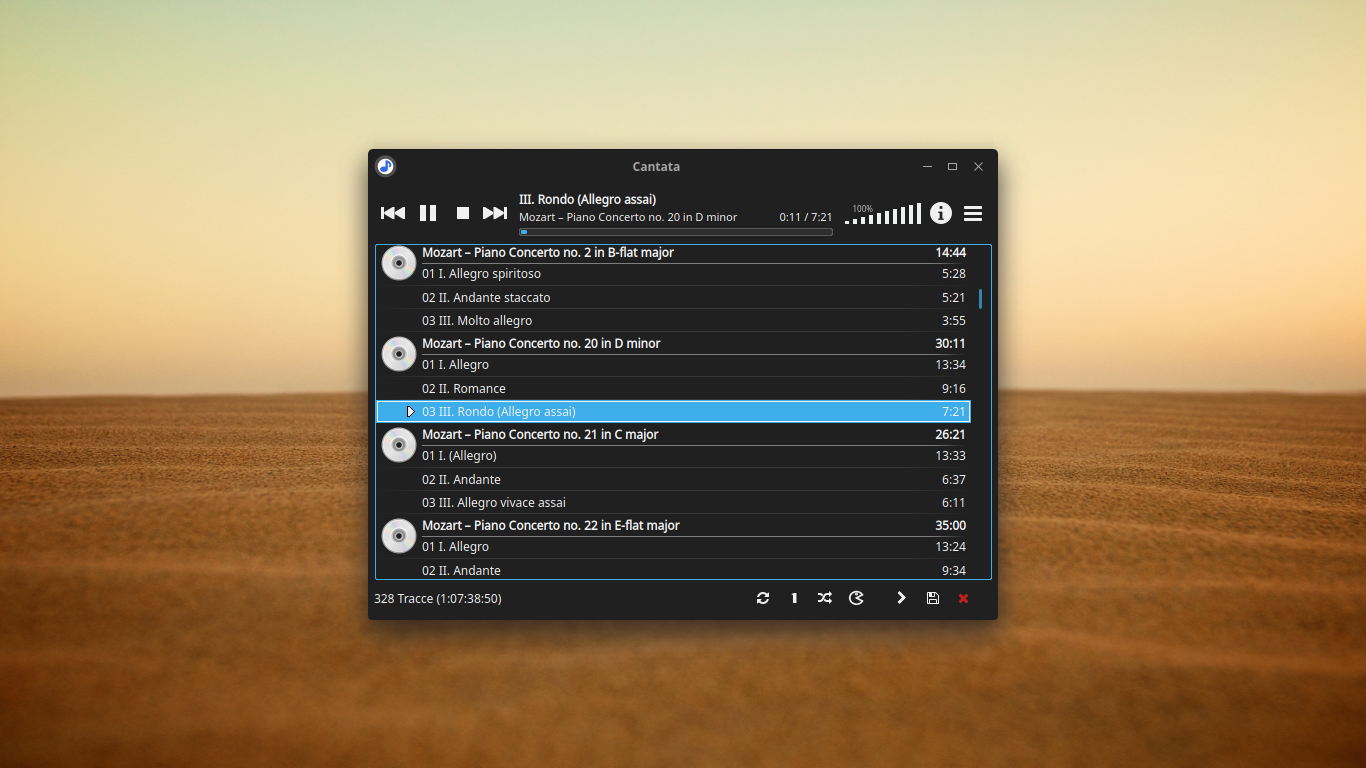Seek in the track progress bar
This screenshot has height=768, width=1366.
coord(676,232)
